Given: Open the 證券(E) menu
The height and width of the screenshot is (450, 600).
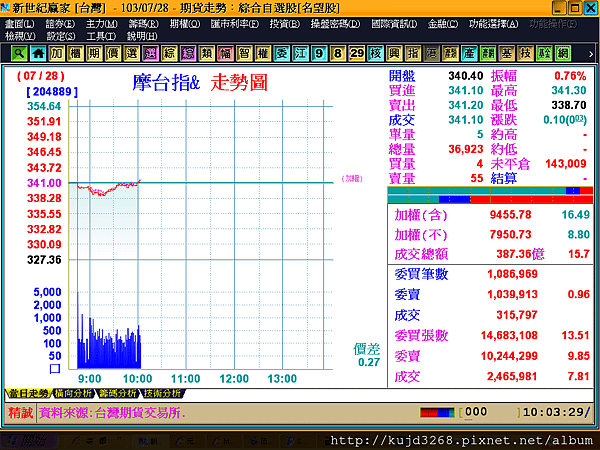Looking at the screenshot, I should pos(60,24).
